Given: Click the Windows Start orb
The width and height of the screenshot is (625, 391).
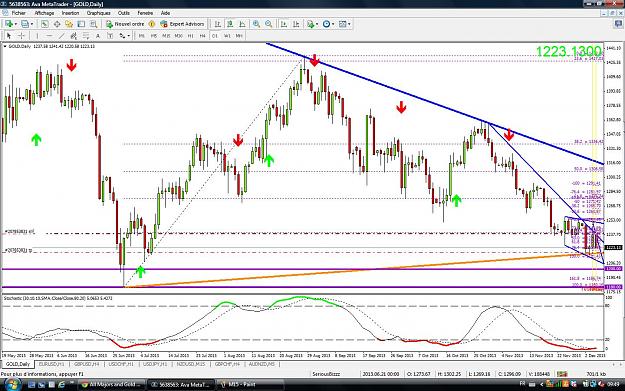Looking at the screenshot, I should coord(12,384).
